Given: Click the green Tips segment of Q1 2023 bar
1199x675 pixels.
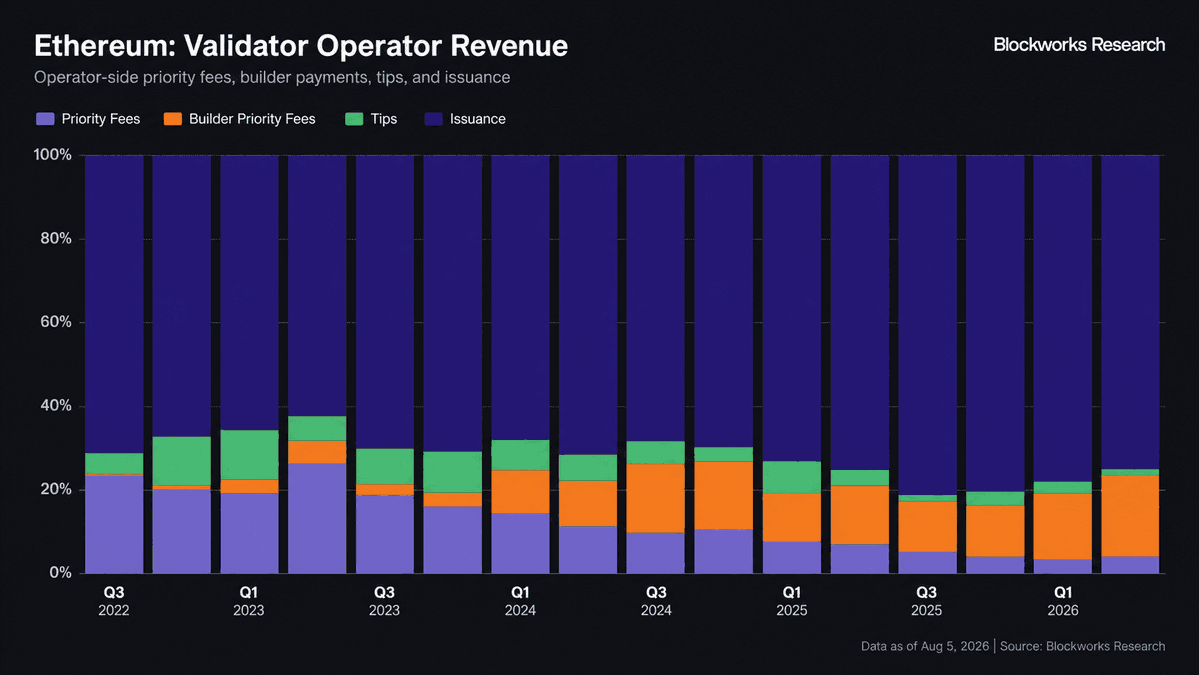Looking at the screenshot, I should pos(249,455).
